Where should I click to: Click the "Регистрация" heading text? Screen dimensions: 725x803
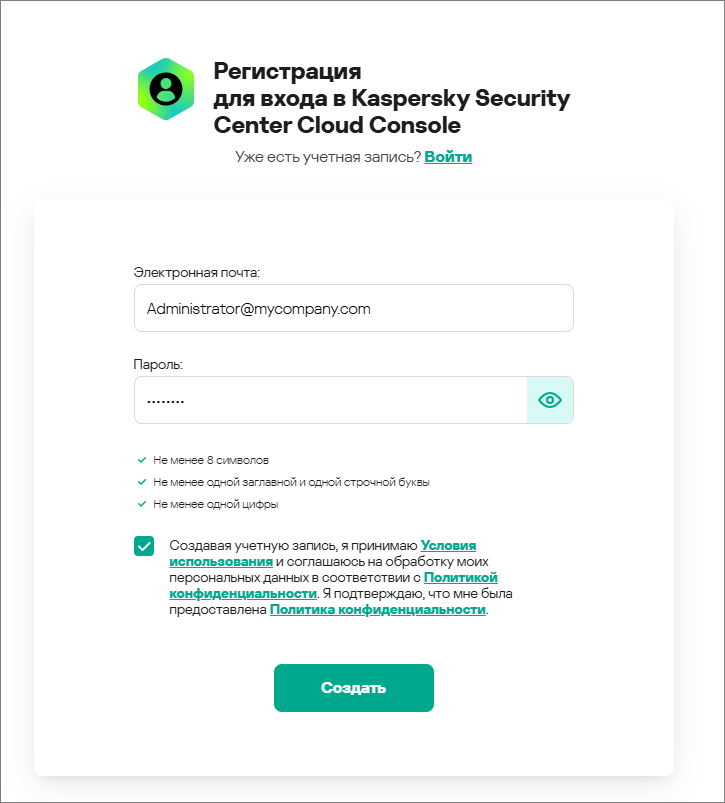coord(287,72)
